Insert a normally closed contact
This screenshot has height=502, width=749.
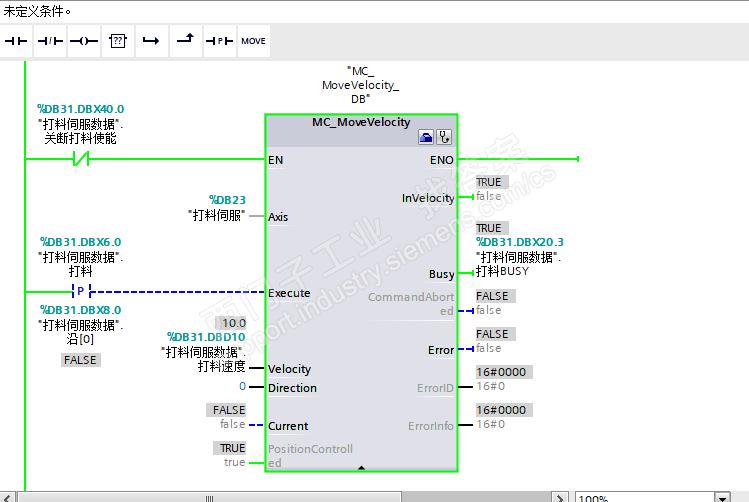(50, 41)
